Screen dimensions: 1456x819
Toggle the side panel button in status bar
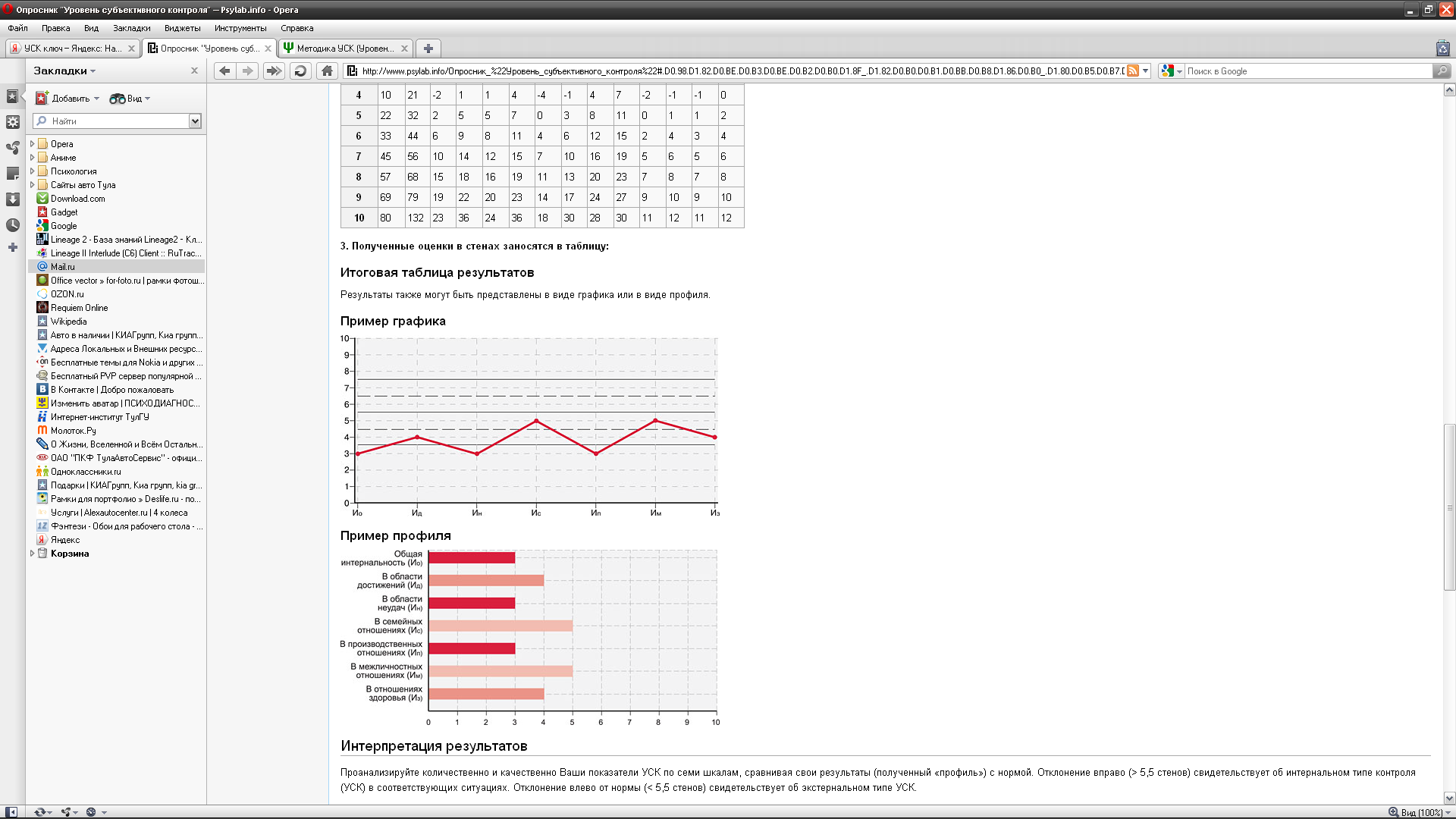[x=11, y=811]
